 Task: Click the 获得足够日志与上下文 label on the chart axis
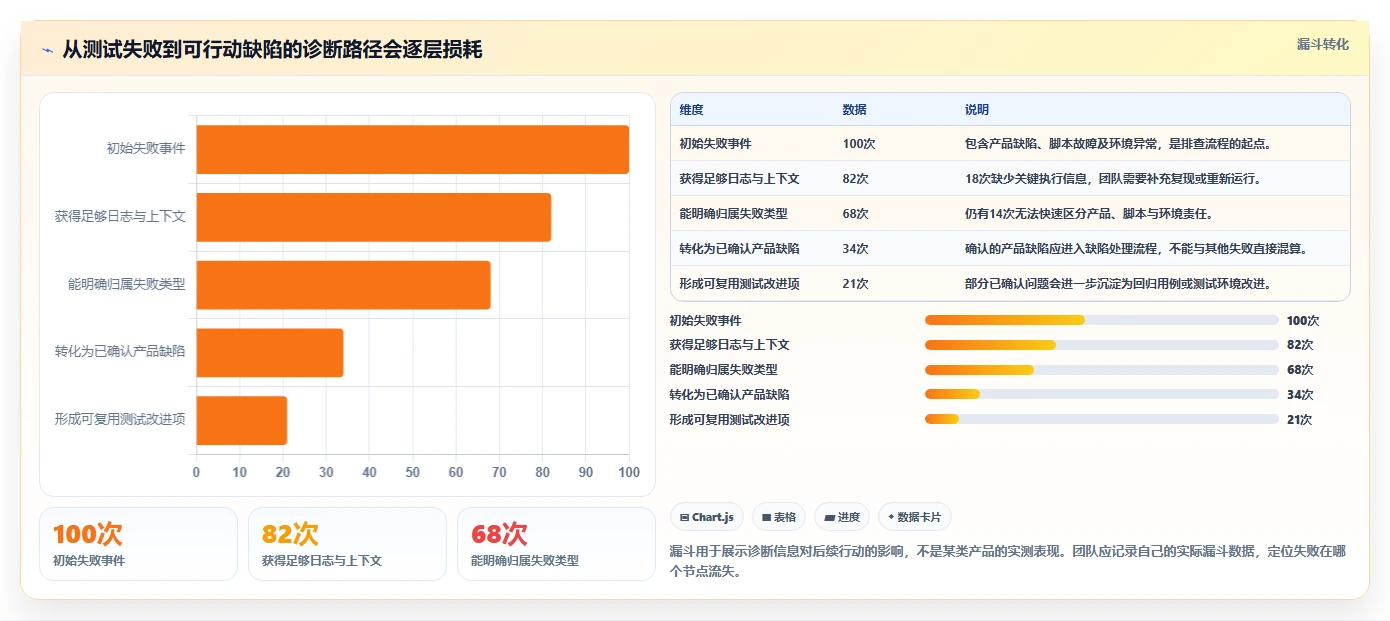click(120, 216)
